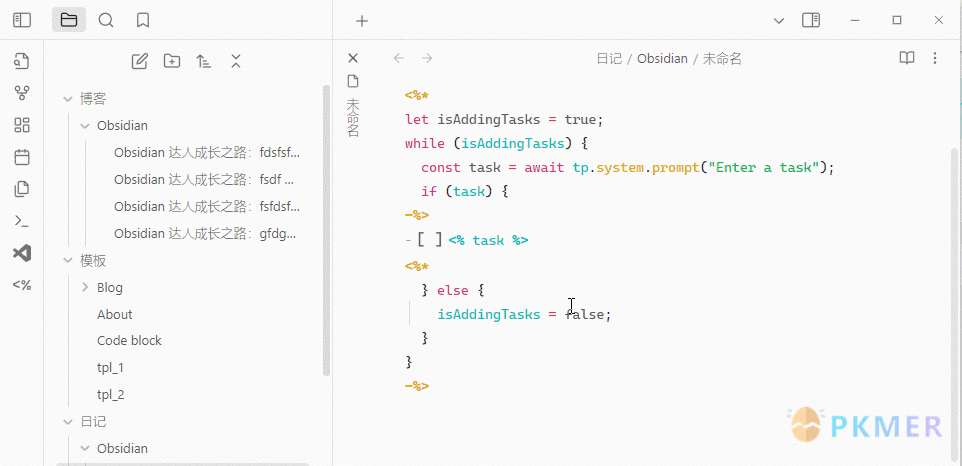Image resolution: width=962 pixels, height=466 pixels.
Task: Create a new folder
Action: (x=172, y=61)
